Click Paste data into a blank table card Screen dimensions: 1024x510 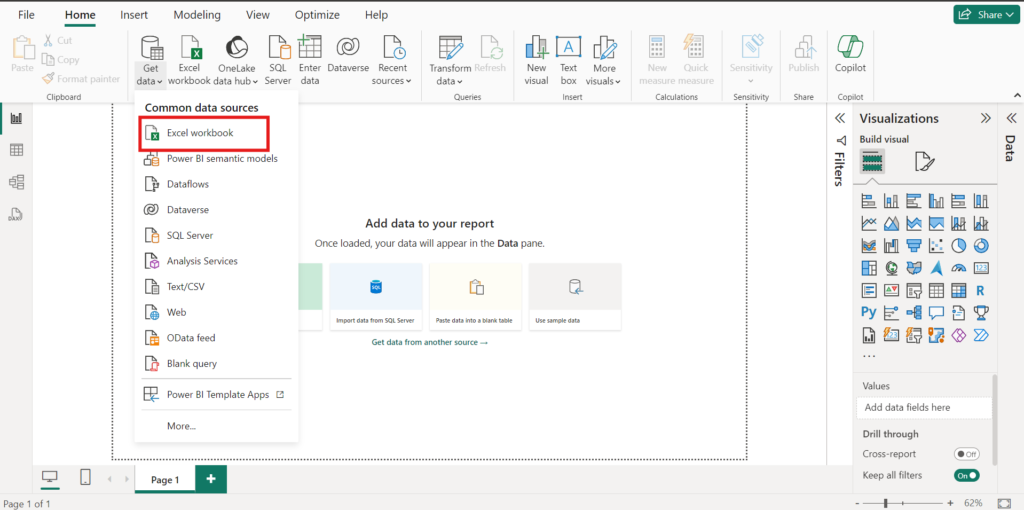coord(475,296)
